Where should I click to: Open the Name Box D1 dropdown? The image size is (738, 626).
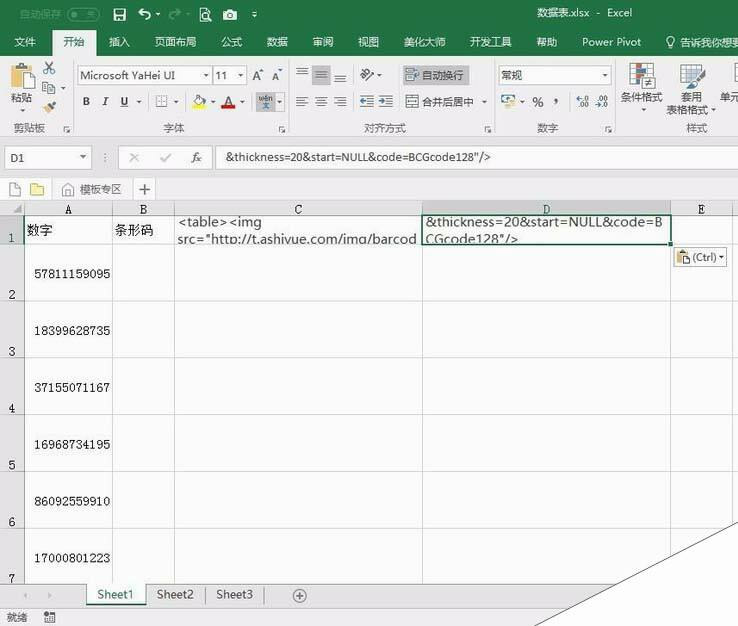pos(83,157)
